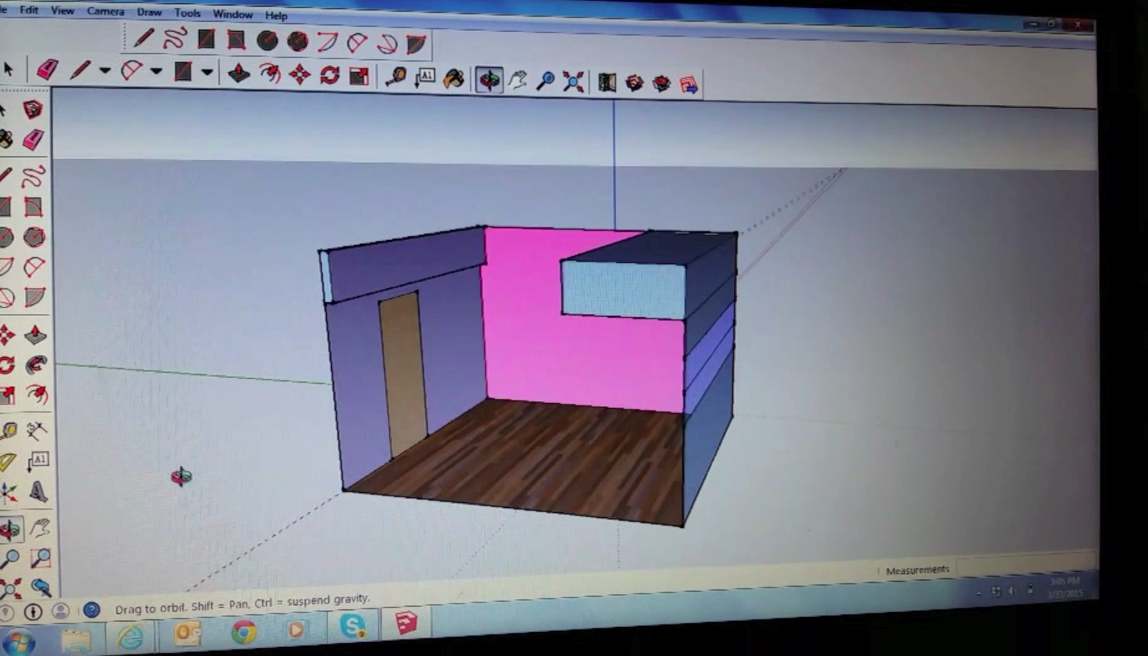Open the Instructor help question-mark icon
1148x656 pixels.
tap(92, 610)
